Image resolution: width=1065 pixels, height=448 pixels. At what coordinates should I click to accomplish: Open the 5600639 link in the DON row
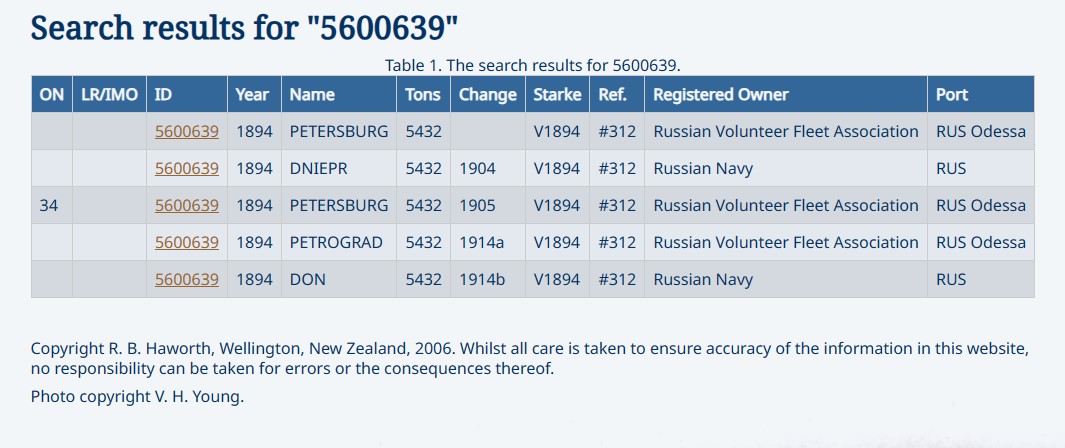point(187,280)
